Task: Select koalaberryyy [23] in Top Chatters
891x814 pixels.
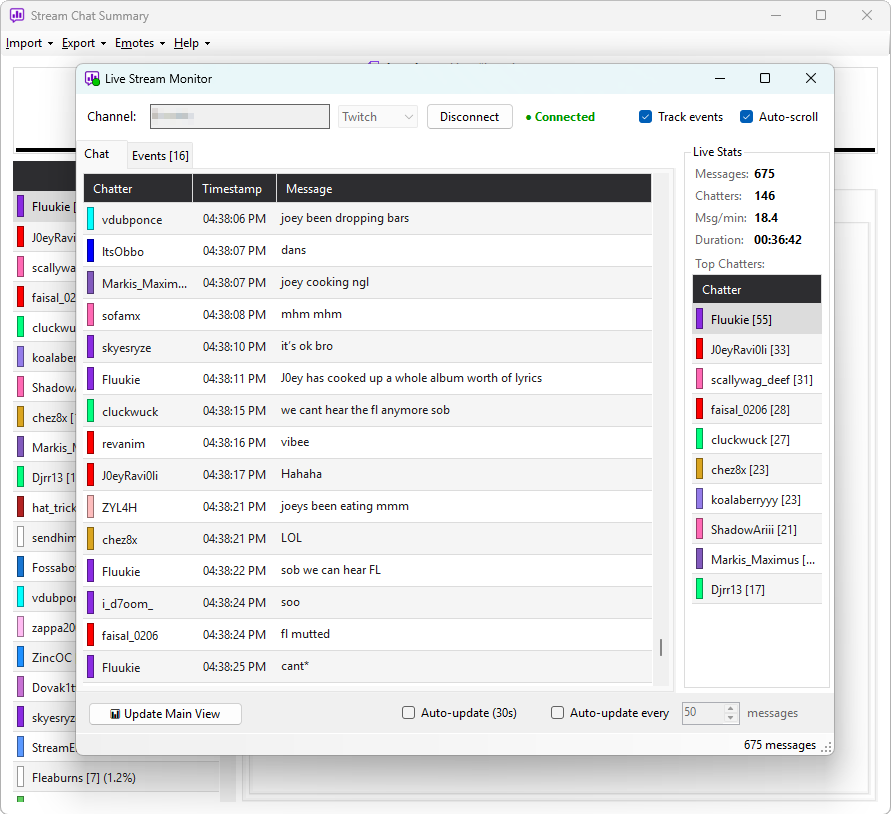Action: coord(757,500)
